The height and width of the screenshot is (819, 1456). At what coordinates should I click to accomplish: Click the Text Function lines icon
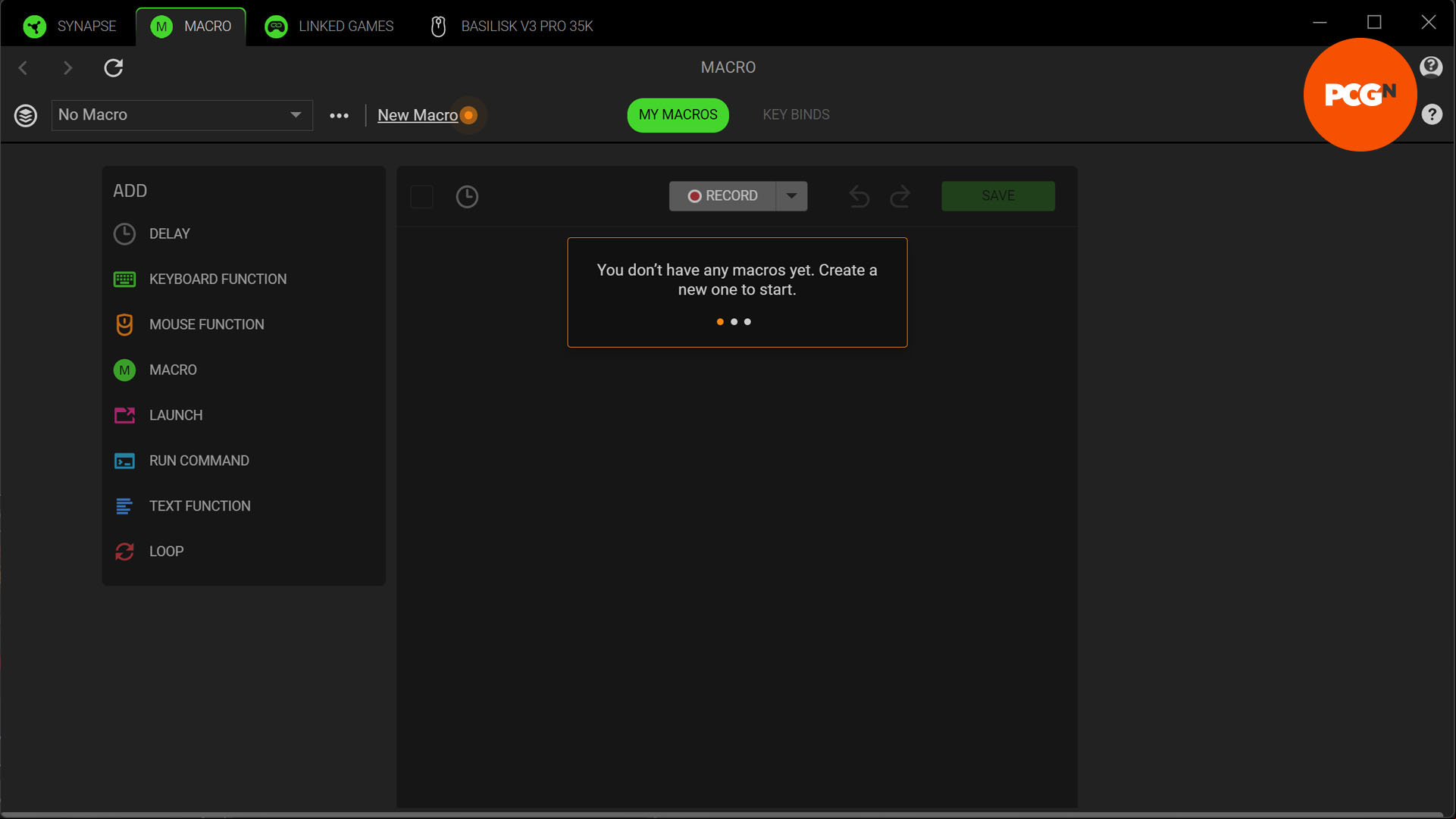coord(124,506)
